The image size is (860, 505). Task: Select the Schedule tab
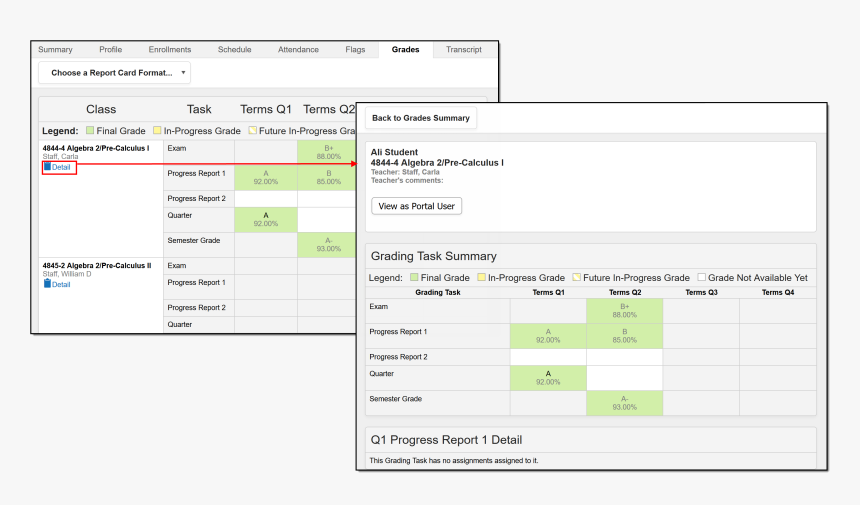(234, 49)
